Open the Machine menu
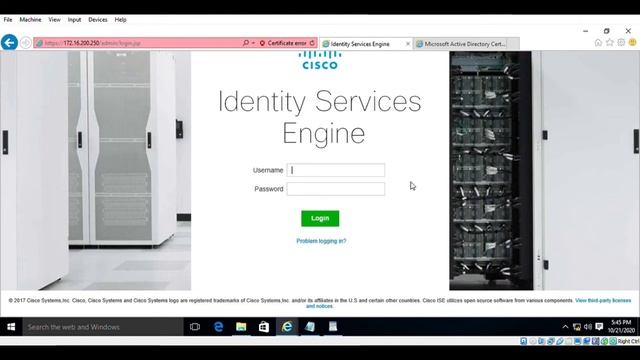Screen dimensions: 640x360 point(30,20)
